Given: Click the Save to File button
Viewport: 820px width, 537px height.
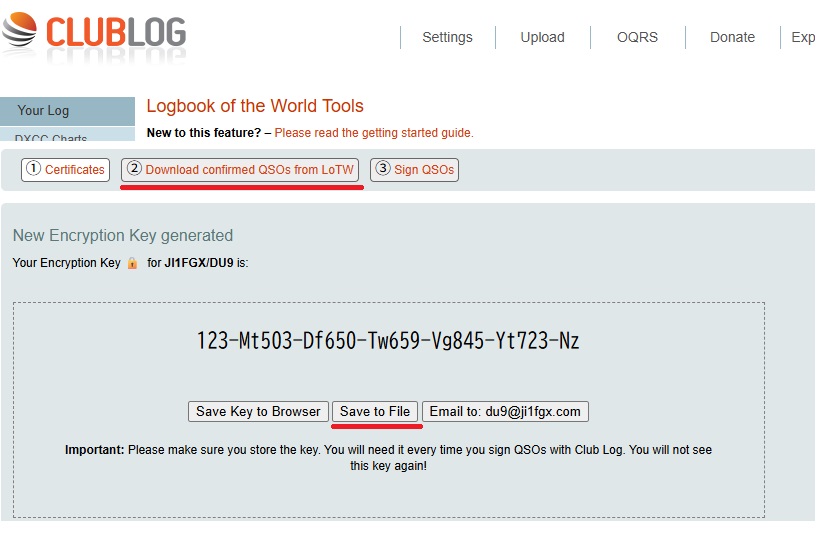Looking at the screenshot, I should tap(375, 411).
